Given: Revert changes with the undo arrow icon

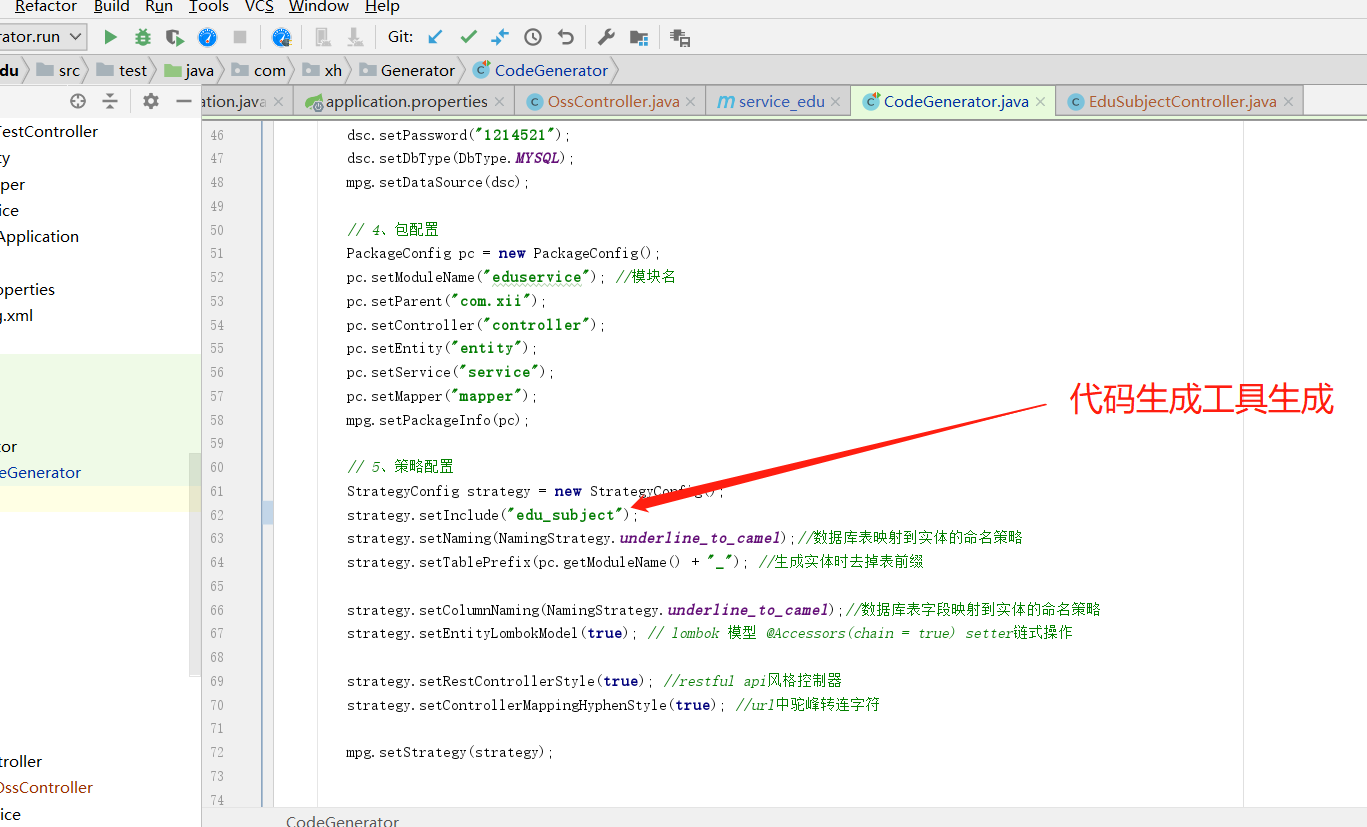Looking at the screenshot, I should point(566,37).
